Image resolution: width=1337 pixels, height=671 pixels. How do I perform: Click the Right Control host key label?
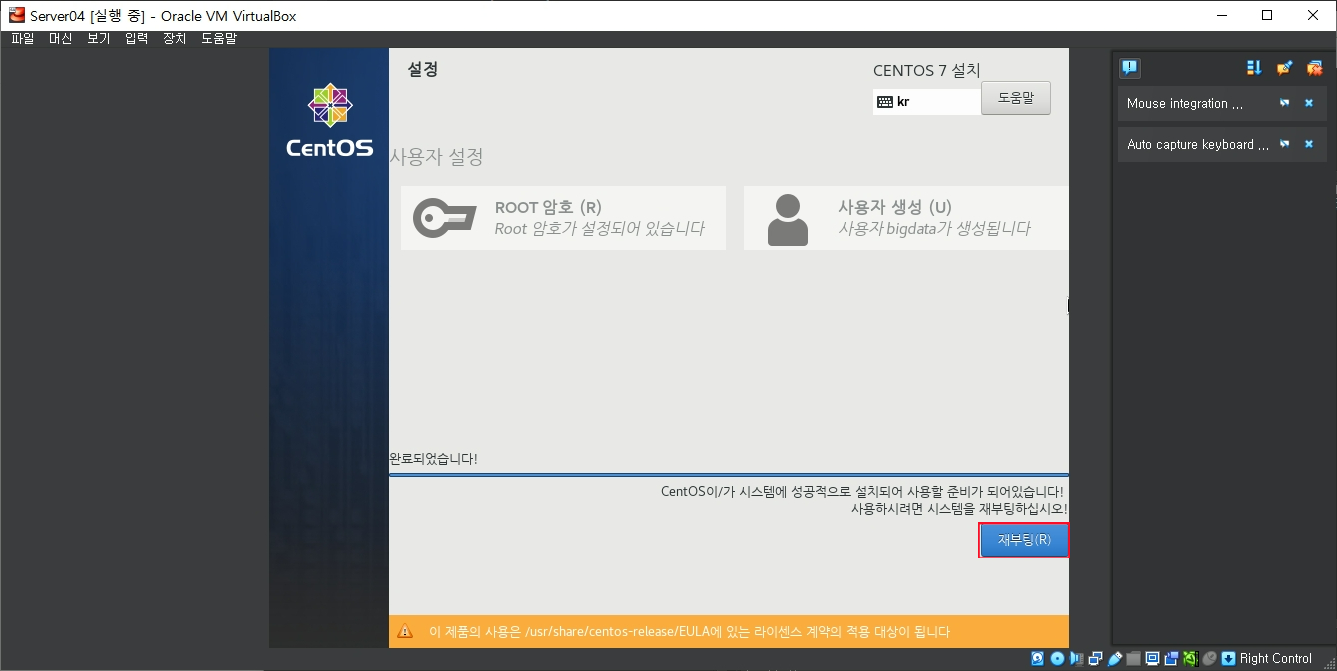tap(1275, 658)
